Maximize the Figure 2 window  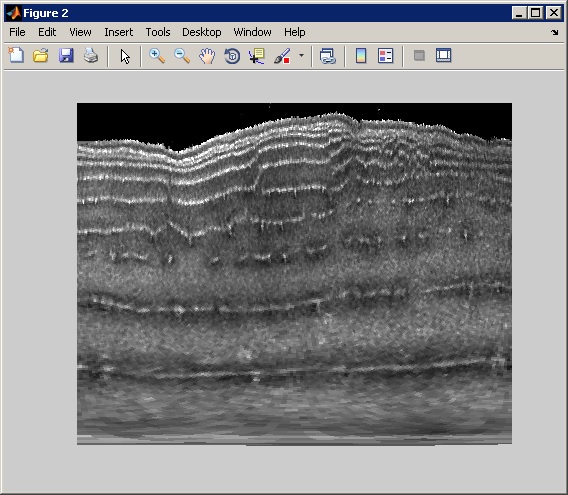click(x=535, y=13)
